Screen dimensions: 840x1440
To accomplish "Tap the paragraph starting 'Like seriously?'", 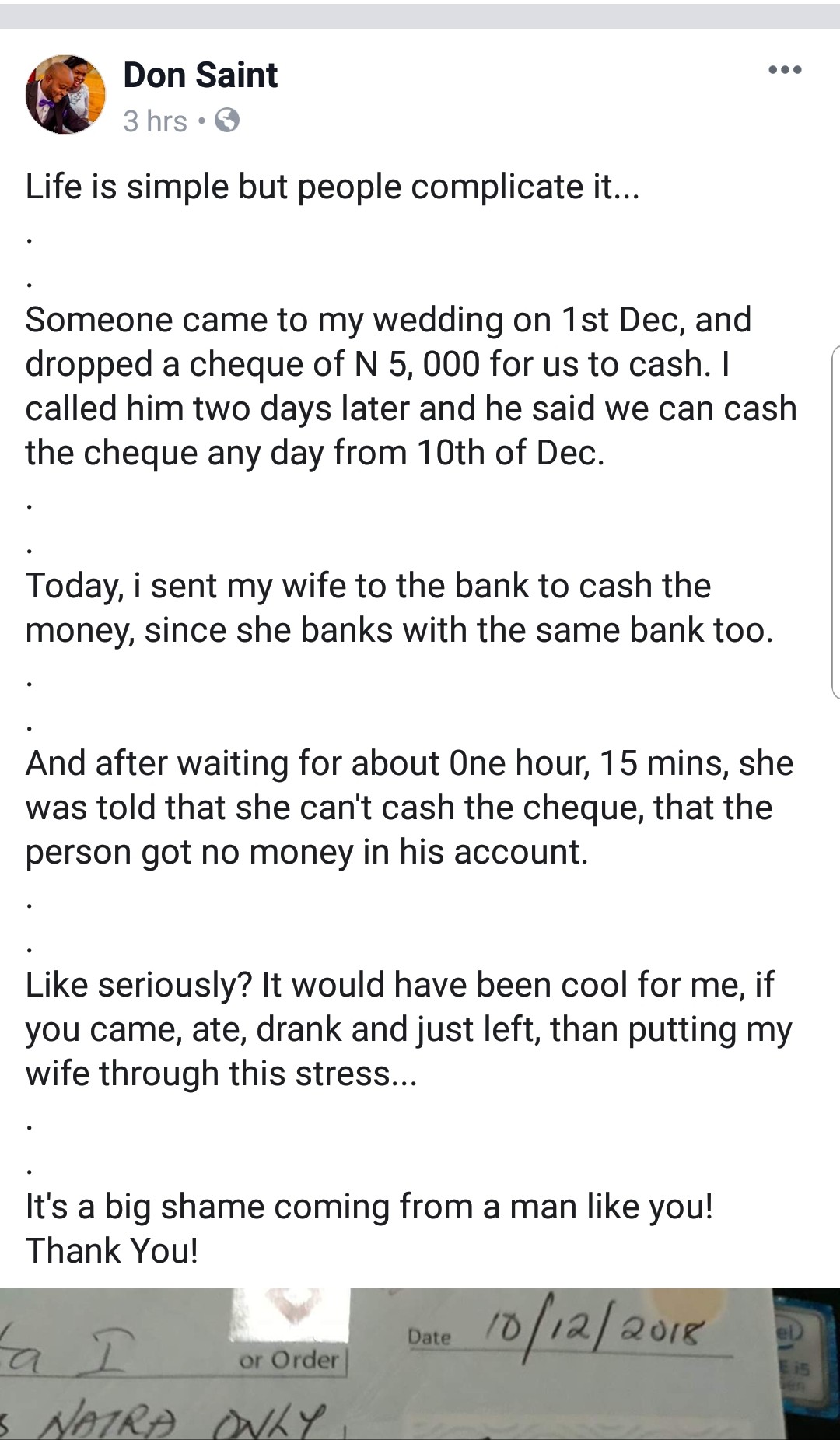I will coord(408,1028).
